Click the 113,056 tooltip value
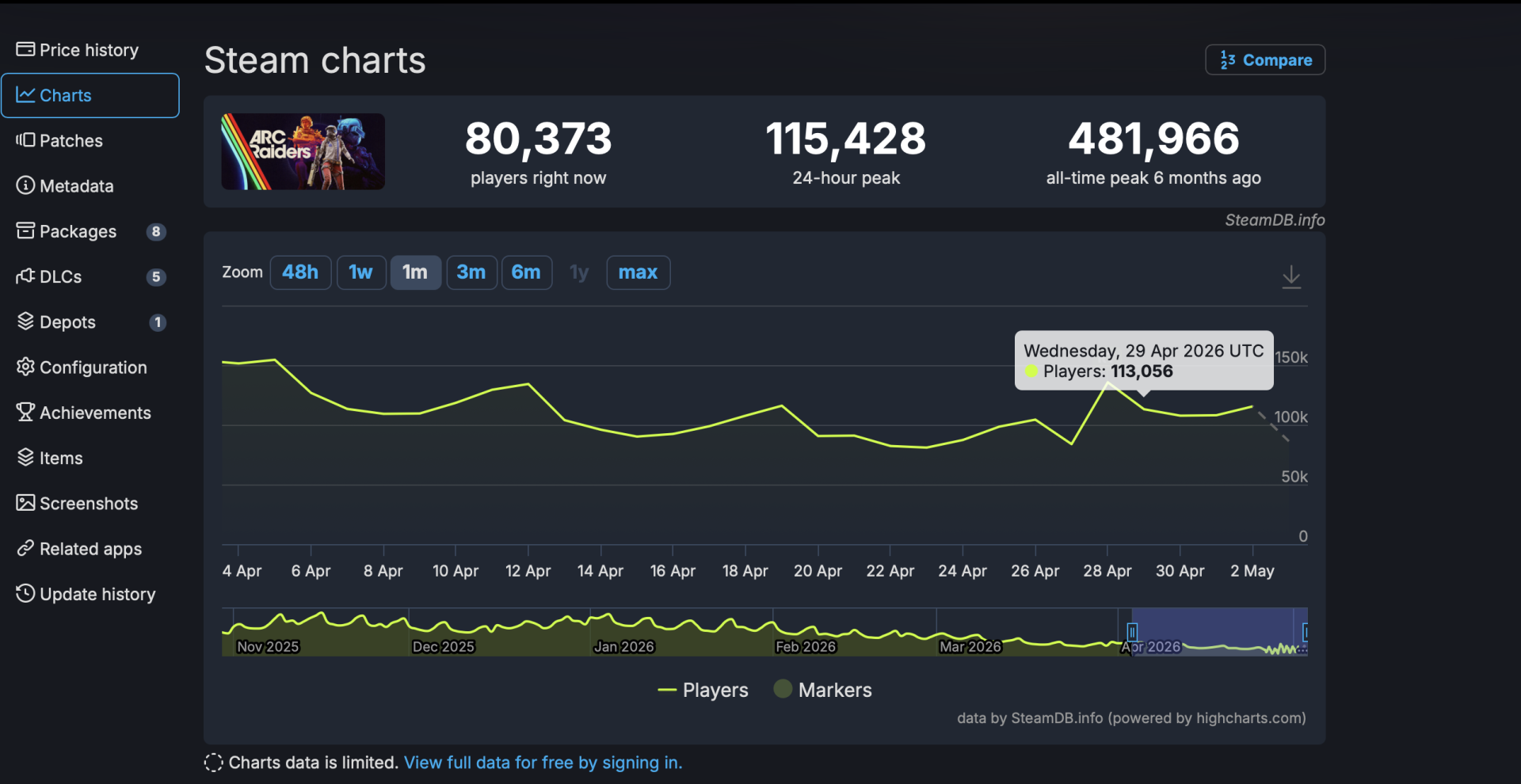The height and width of the screenshot is (784, 1521). (x=1142, y=371)
